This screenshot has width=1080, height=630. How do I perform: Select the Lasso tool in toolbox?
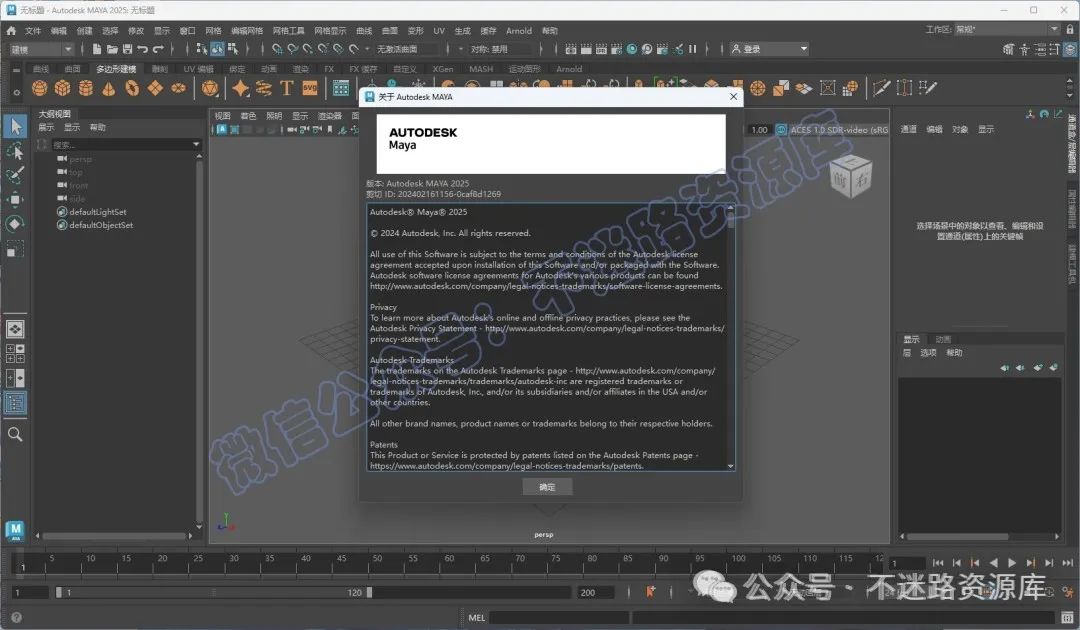[x=15, y=151]
